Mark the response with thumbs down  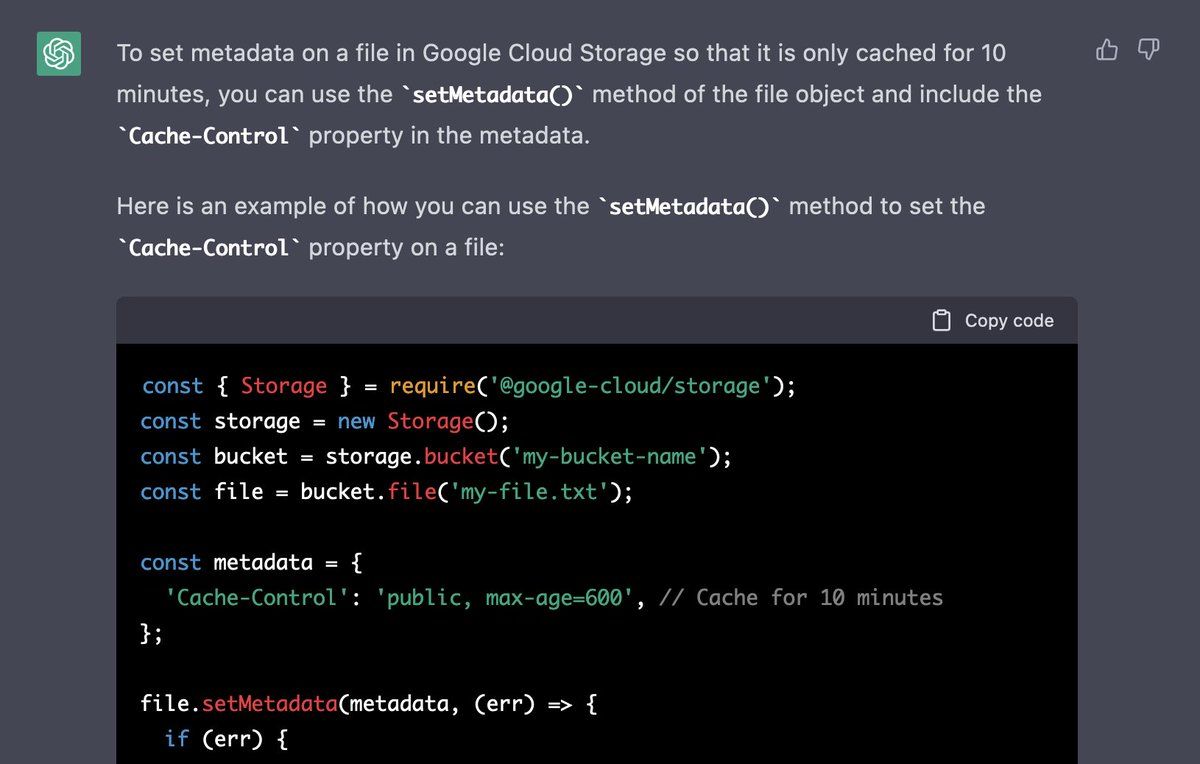(x=1149, y=49)
